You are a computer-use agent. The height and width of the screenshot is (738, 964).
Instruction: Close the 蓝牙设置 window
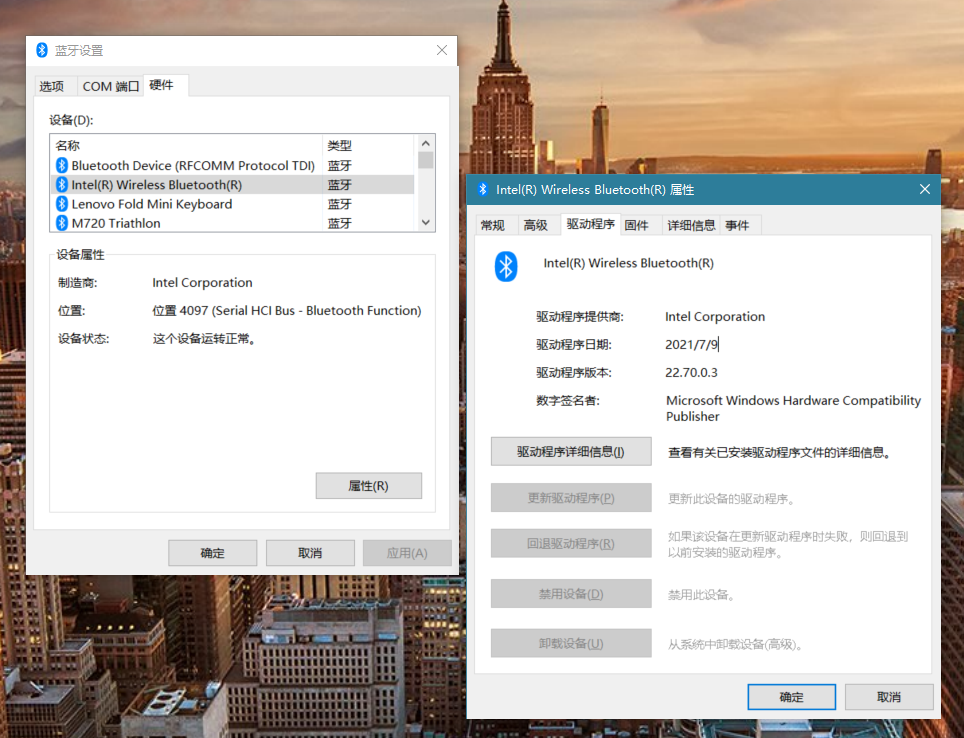(x=441, y=50)
